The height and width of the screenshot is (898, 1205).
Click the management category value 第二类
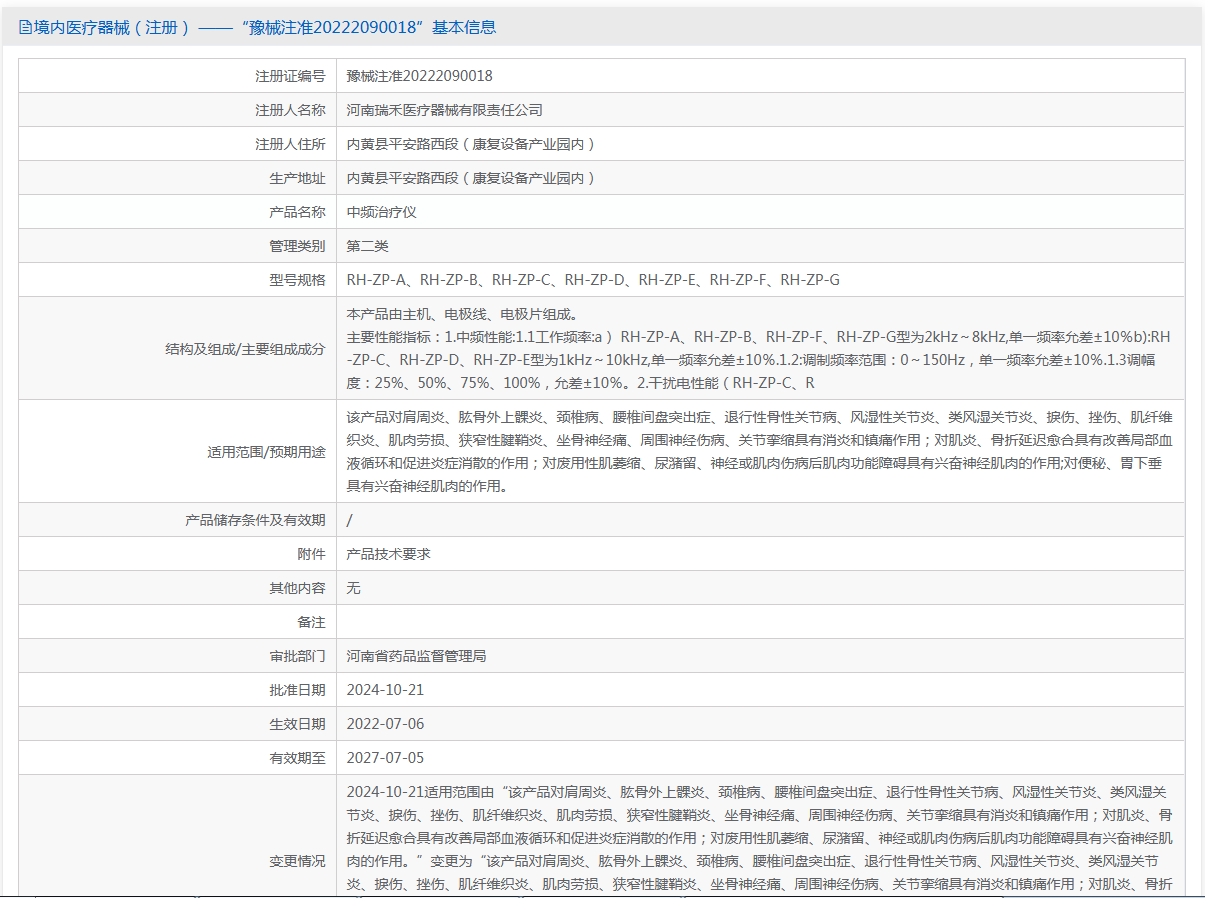(367, 246)
